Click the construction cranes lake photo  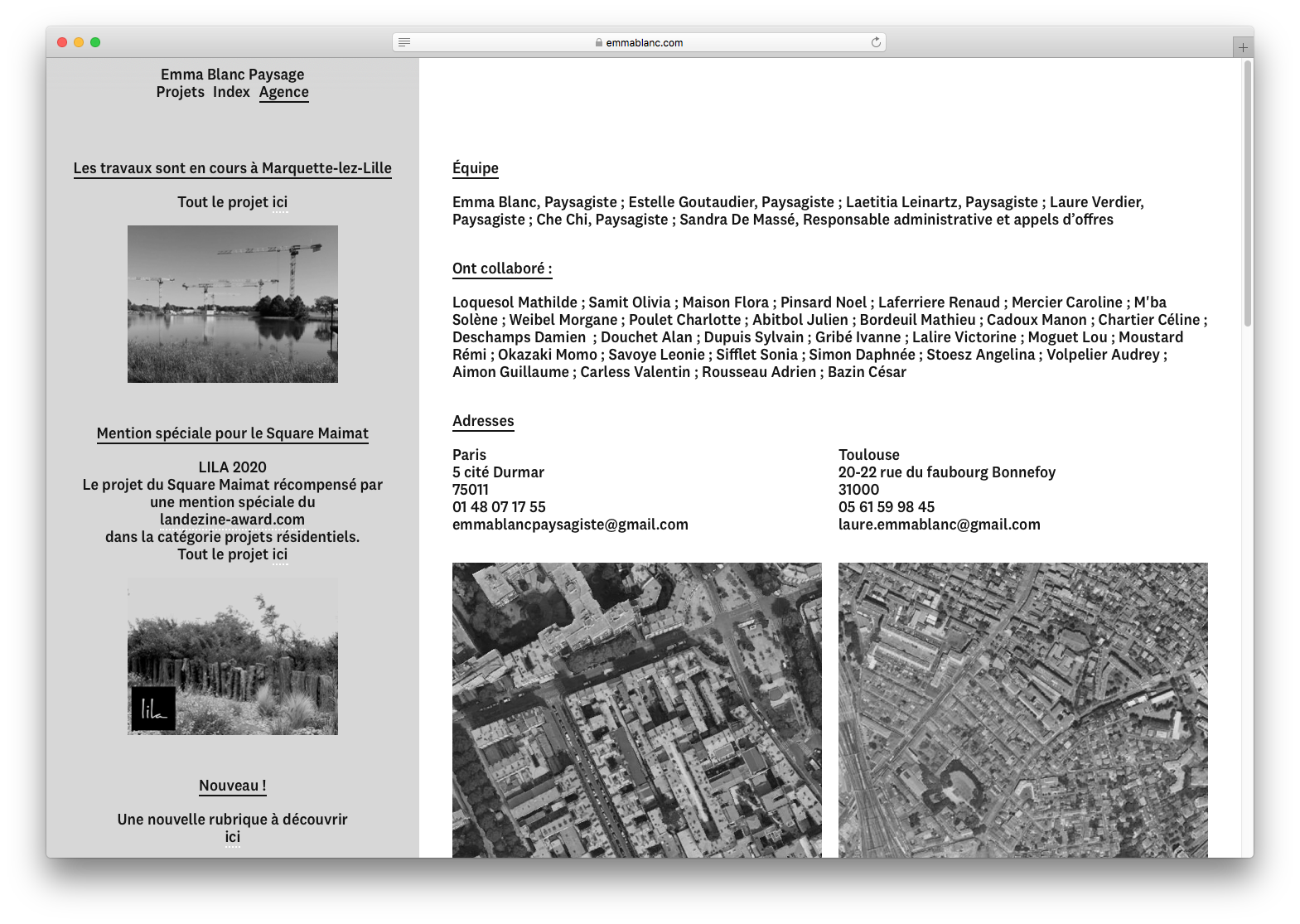coord(232,304)
